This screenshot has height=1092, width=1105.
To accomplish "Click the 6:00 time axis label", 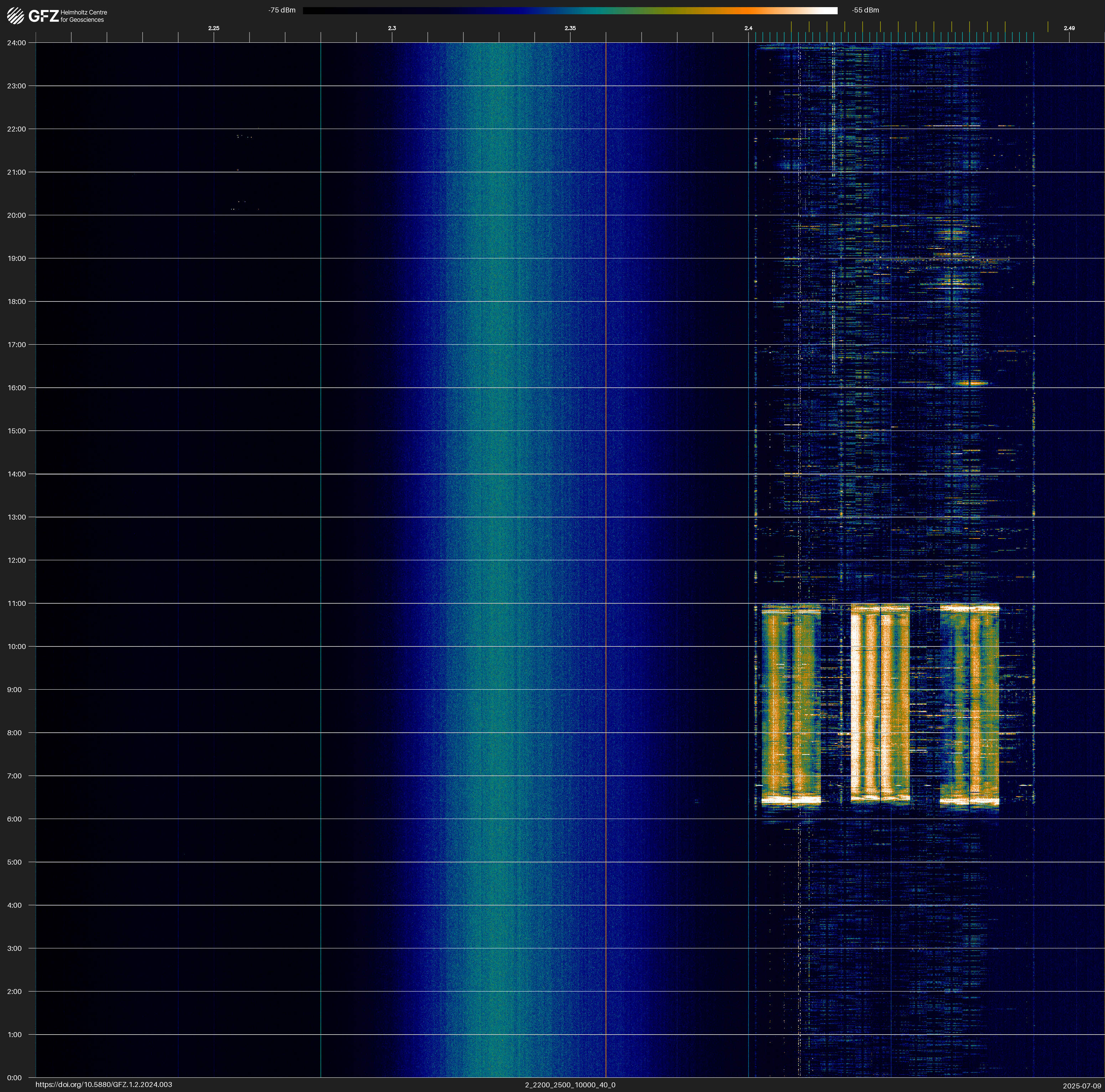I will point(15,819).
